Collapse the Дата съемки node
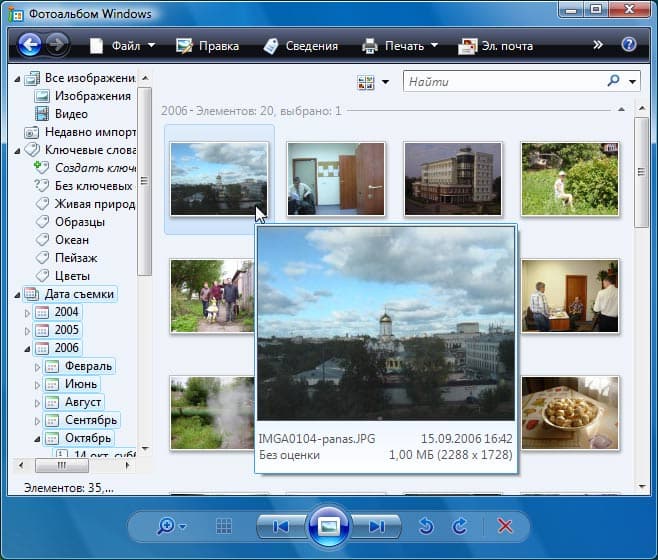658x560 pixels. click(x=17, y=295)
